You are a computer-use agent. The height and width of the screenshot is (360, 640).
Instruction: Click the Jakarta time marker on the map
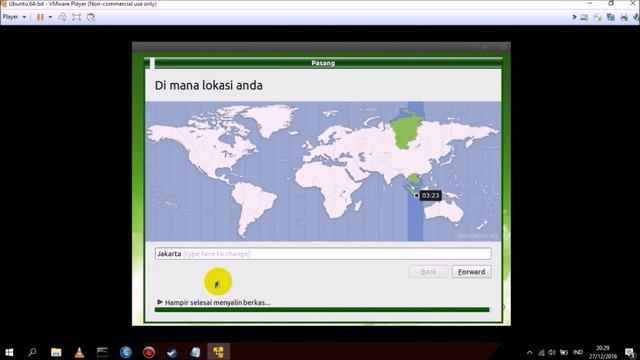click(x=416, y=196)
